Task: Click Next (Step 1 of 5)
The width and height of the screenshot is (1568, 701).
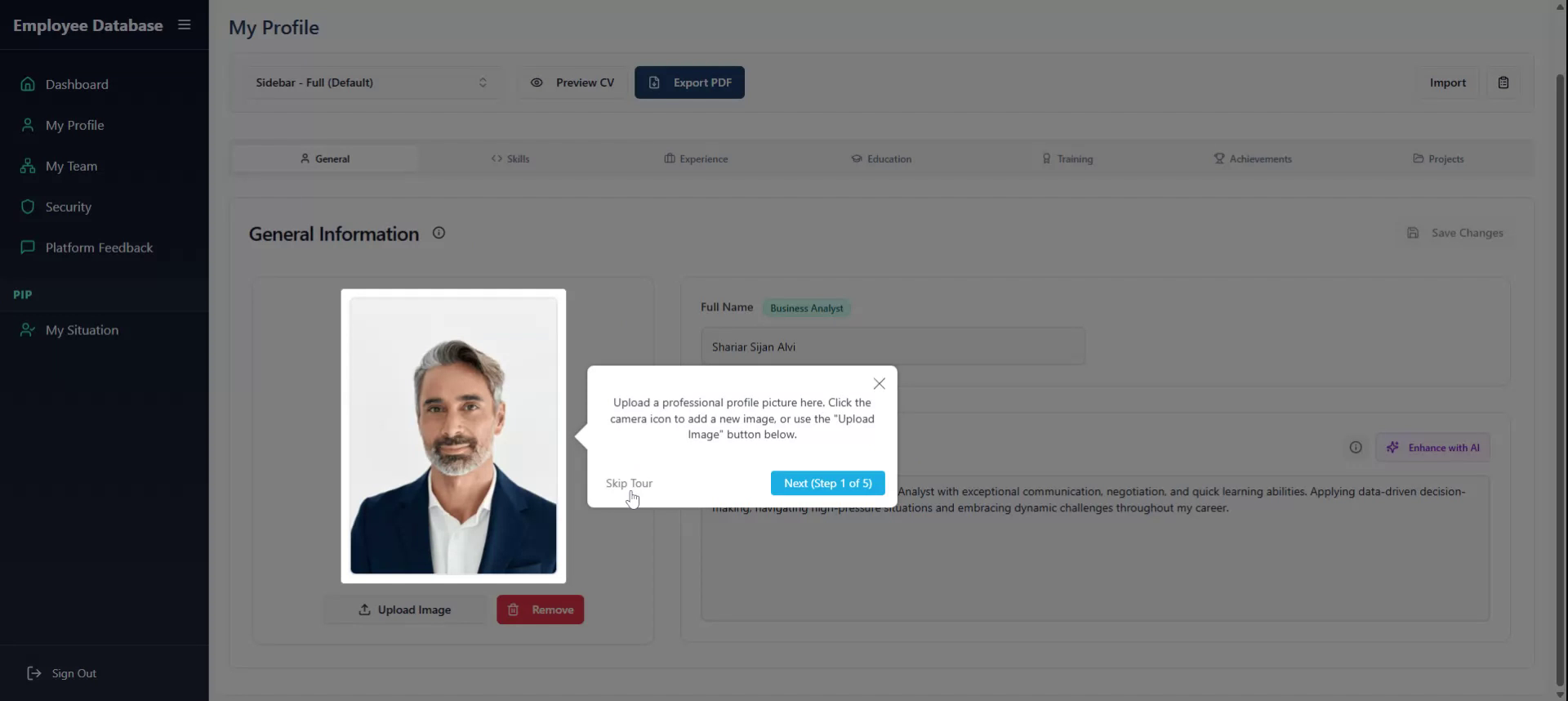Action: [827, 483]
